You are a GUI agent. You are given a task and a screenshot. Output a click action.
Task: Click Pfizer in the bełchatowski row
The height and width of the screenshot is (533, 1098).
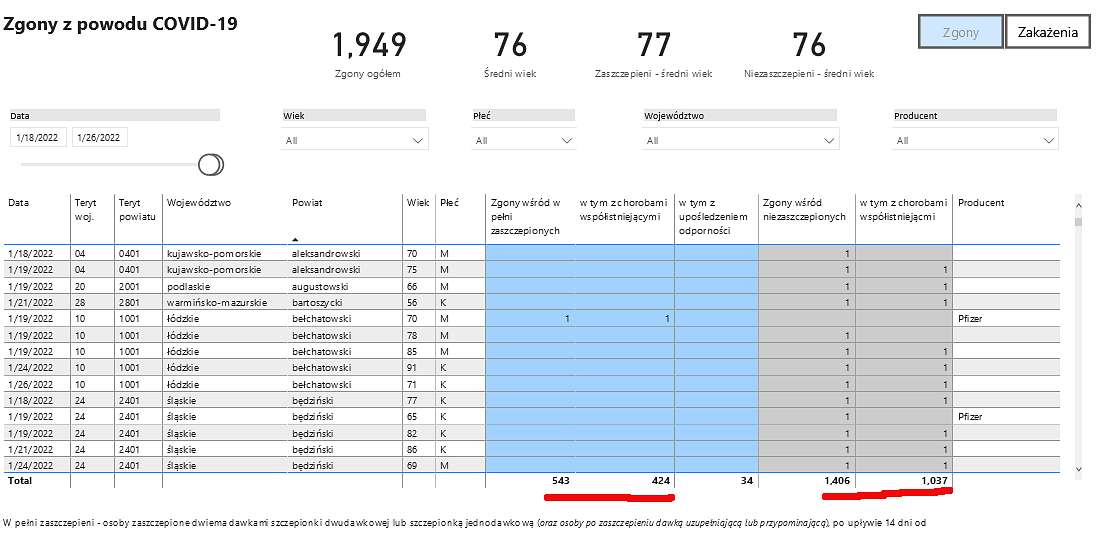[971, 319]
